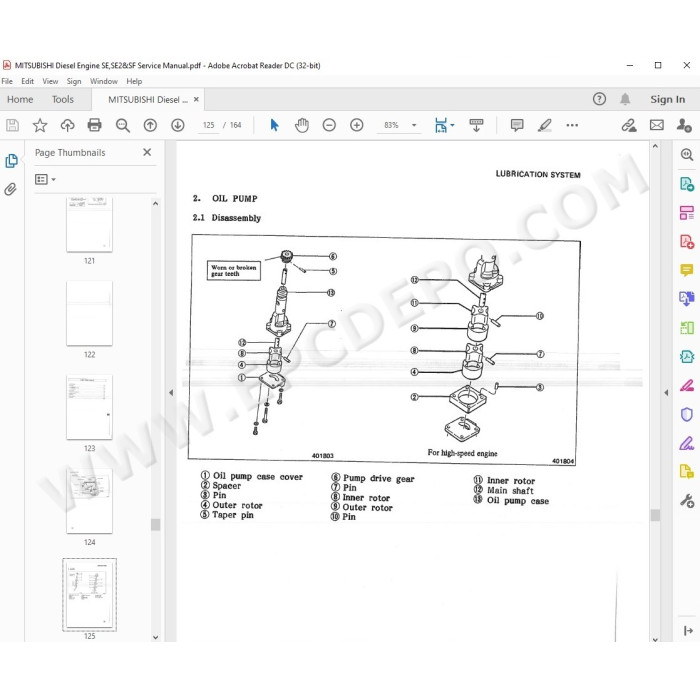Open Protect shield tool
Image resolution: width=700 pixels, height=700 pixels.
687,414
